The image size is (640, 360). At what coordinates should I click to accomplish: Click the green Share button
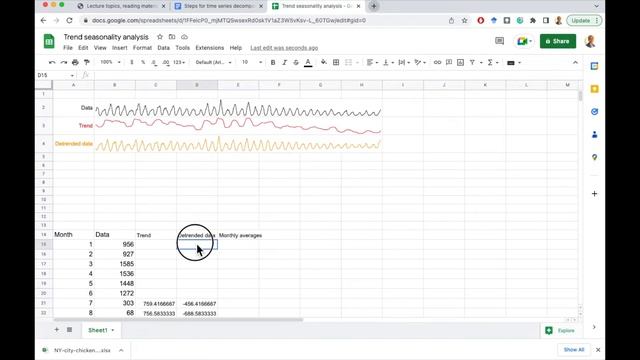[558, 41]
